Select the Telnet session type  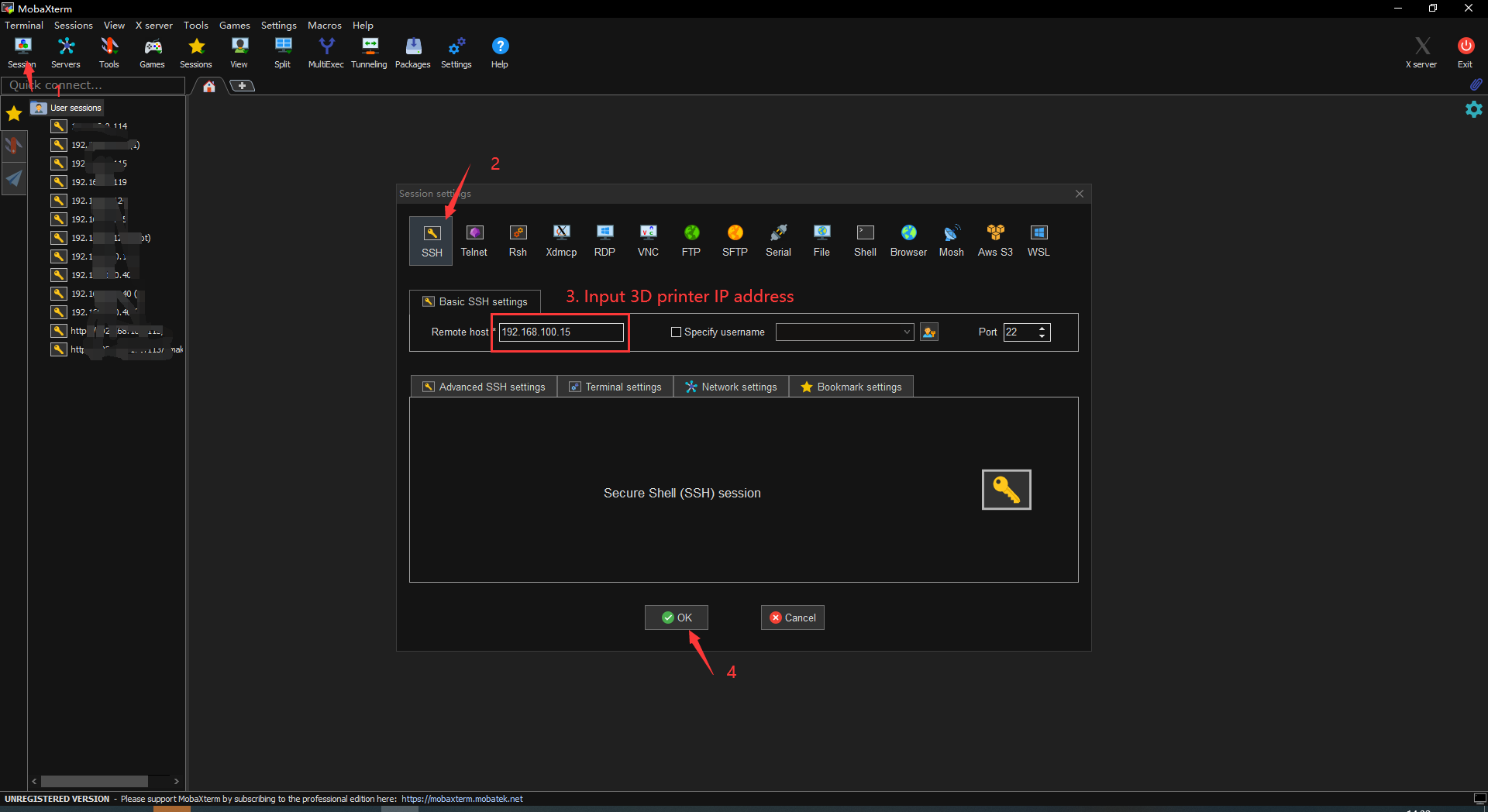pyautogui.click(x=474, y=241)
